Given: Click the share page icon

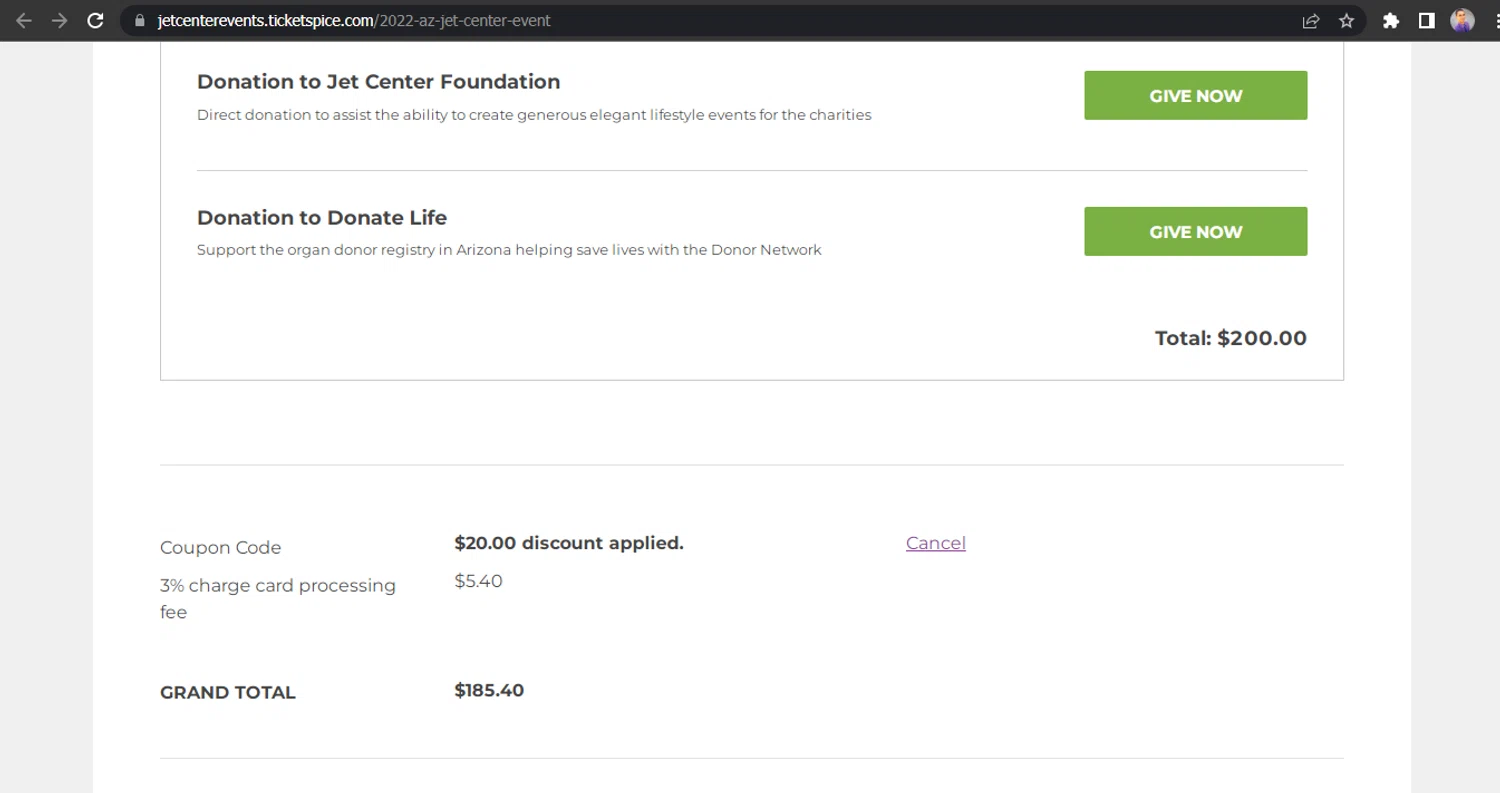Looking at the screenshot, I should 1310,20.
